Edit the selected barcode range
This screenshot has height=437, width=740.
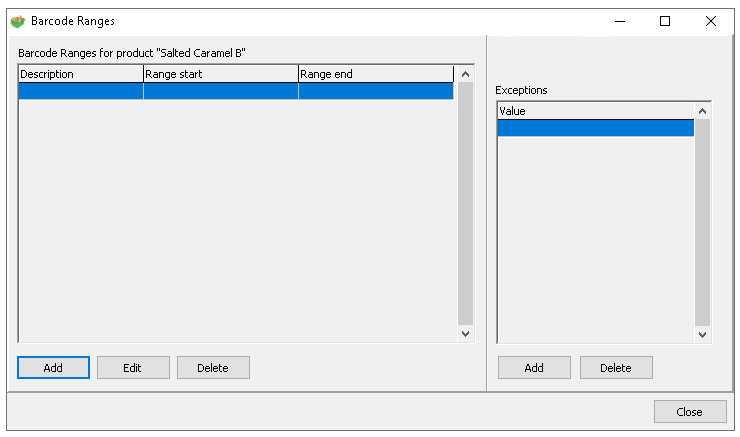point(133,368)
